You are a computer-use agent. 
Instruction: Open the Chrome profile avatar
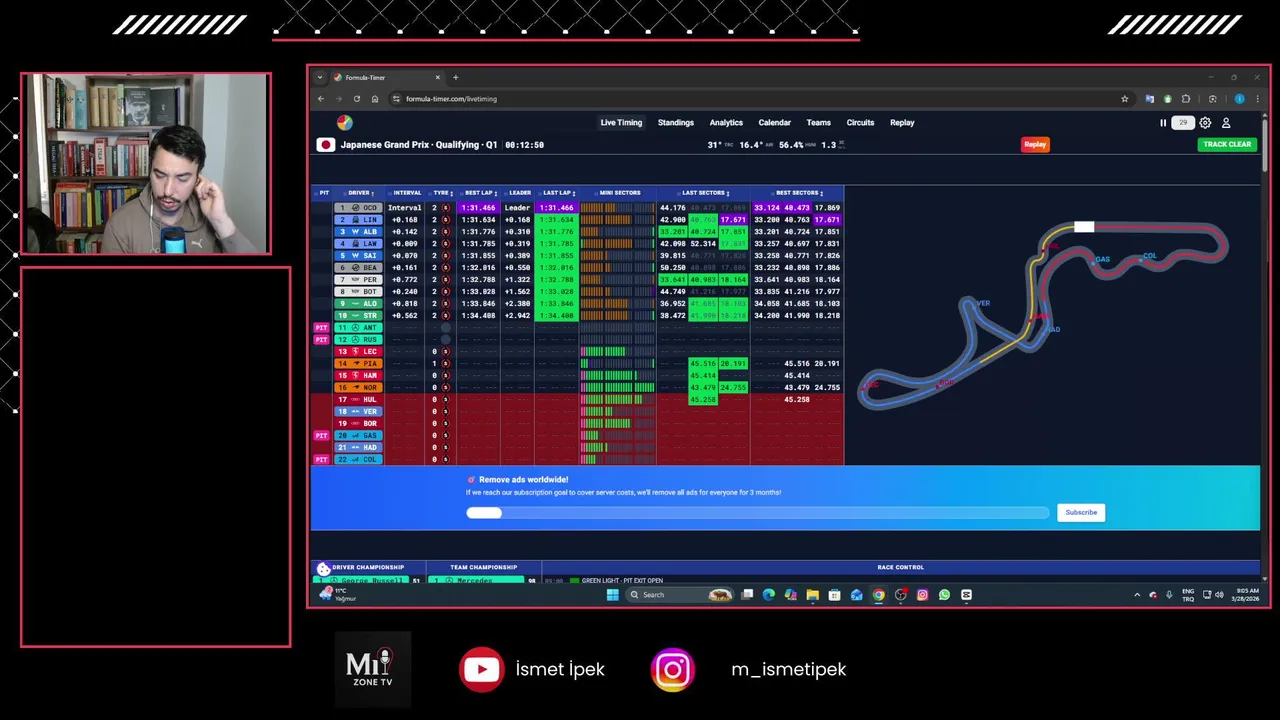(1240, 99)
